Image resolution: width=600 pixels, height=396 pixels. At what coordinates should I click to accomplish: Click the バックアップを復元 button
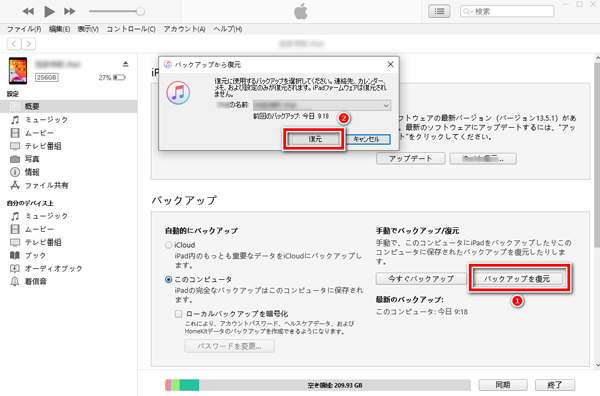point(517,279)
